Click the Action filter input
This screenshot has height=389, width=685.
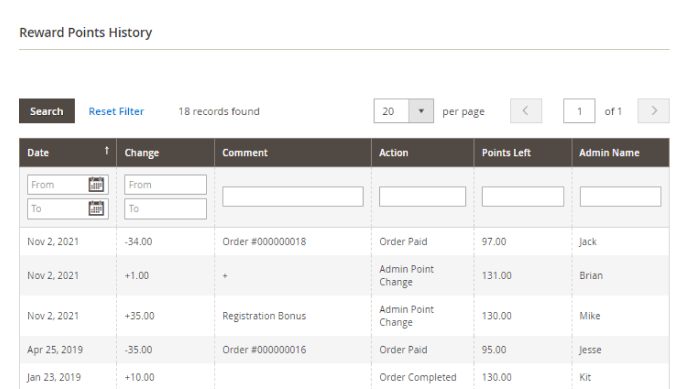(x=422, y=197)
